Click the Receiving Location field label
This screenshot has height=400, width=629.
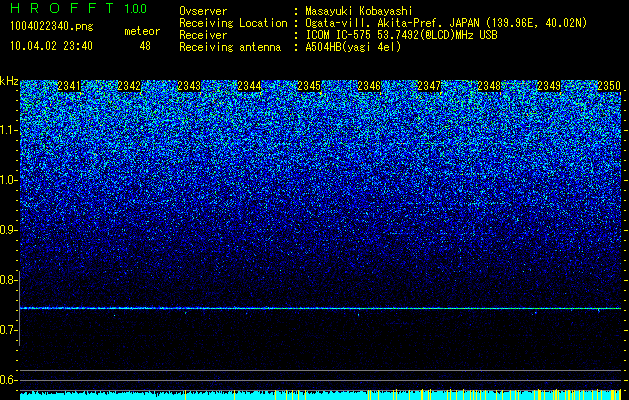coord(233,23)
